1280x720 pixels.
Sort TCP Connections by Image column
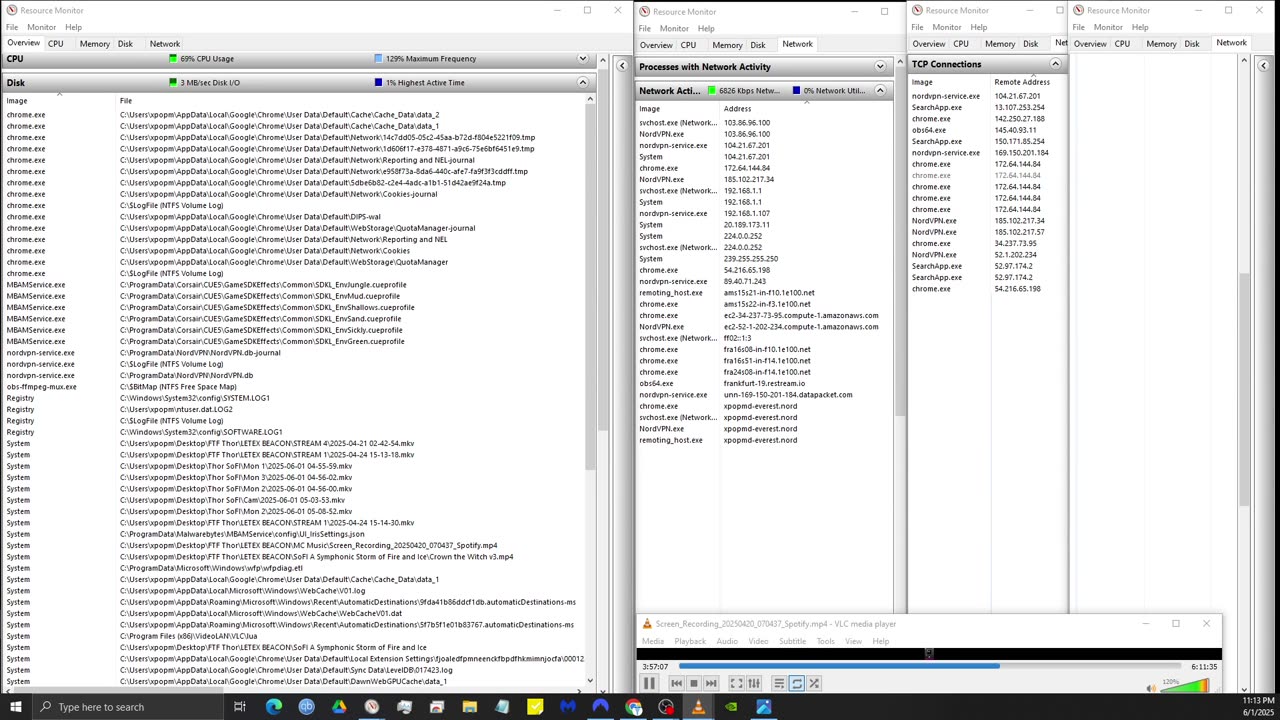[949, 82]
